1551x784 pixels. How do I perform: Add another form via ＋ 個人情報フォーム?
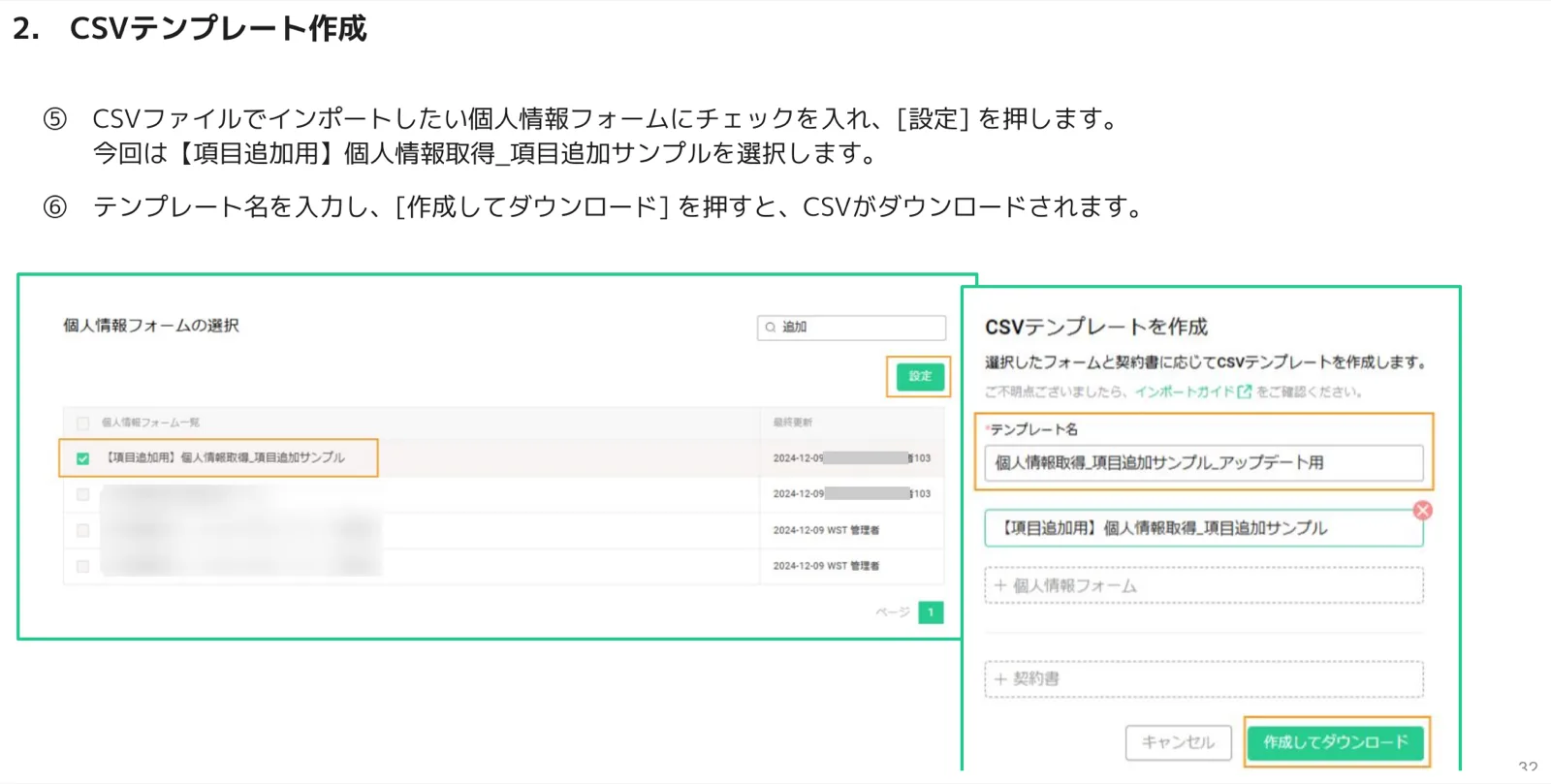point(1204,585)
